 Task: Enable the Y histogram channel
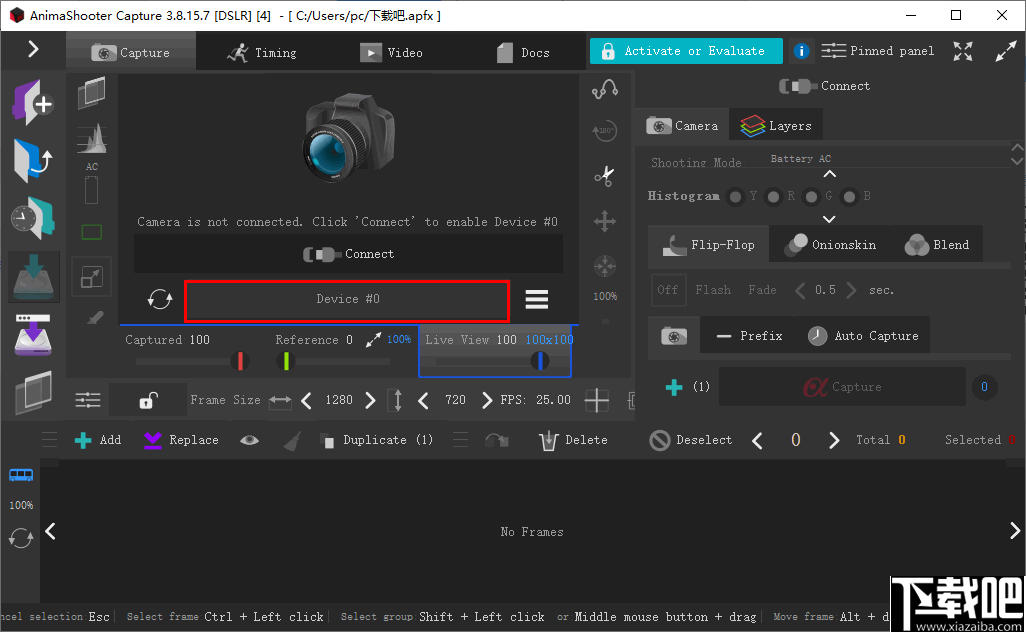[x=736, y=197]
